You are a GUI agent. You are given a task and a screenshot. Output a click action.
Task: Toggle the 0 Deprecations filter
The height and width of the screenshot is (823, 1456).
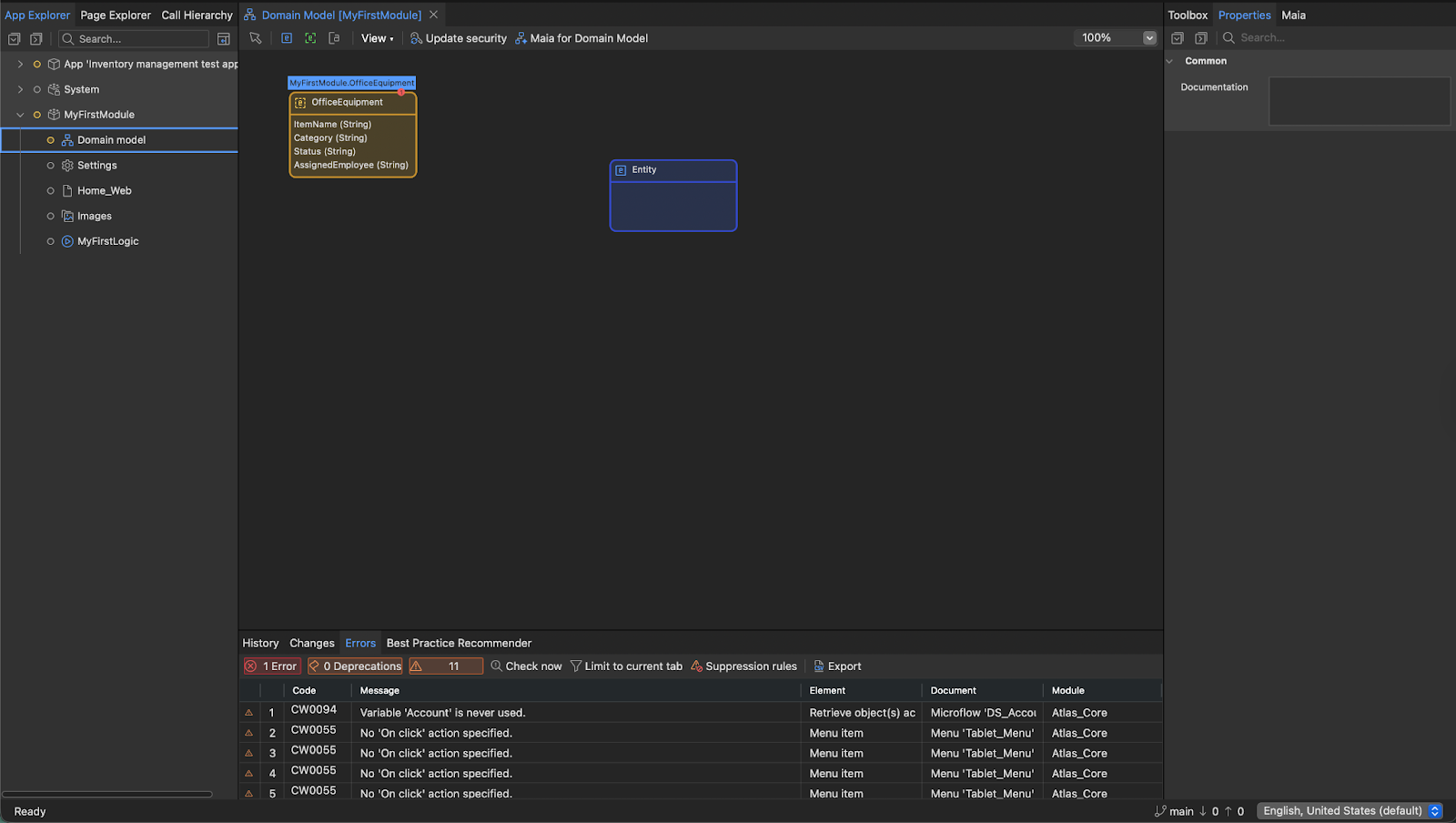click(x=354, y=666)
